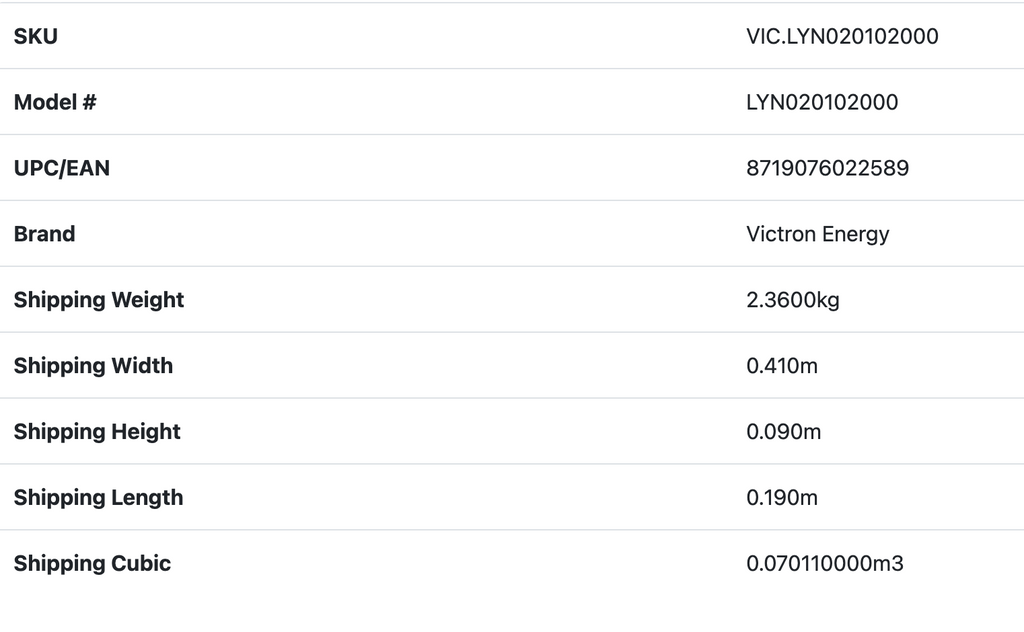The image size is (1024, 632).
Task: Select the SKU value VIC.LYN020102000
Action: [x=842, y=37]
